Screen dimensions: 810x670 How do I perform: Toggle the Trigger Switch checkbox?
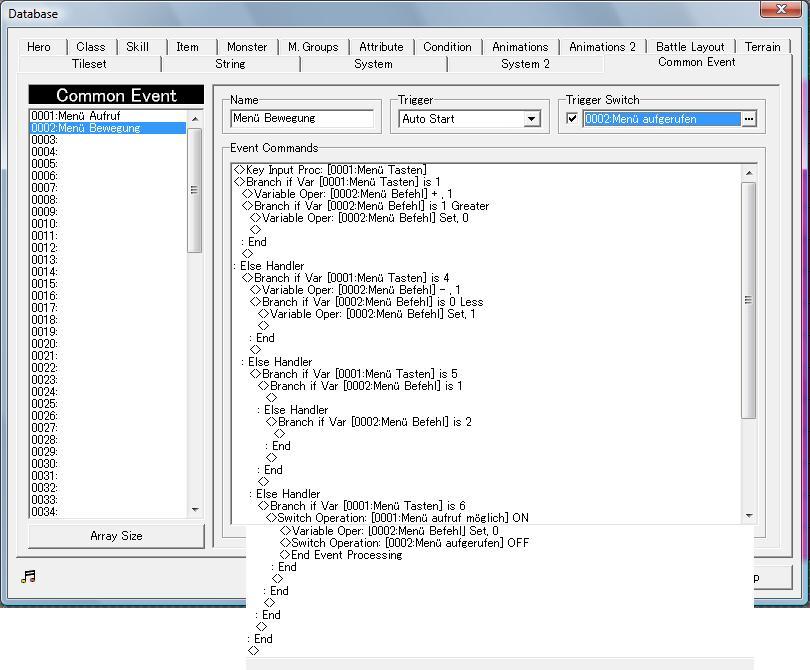(x=572, y=118)
